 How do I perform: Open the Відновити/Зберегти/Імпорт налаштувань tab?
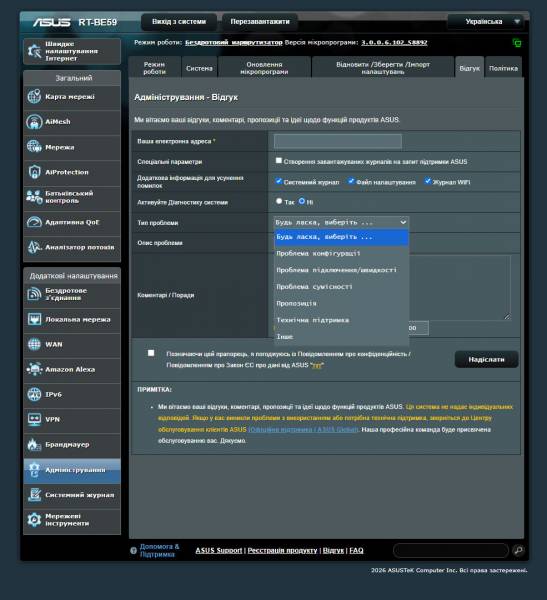click(x=383, y=67)
